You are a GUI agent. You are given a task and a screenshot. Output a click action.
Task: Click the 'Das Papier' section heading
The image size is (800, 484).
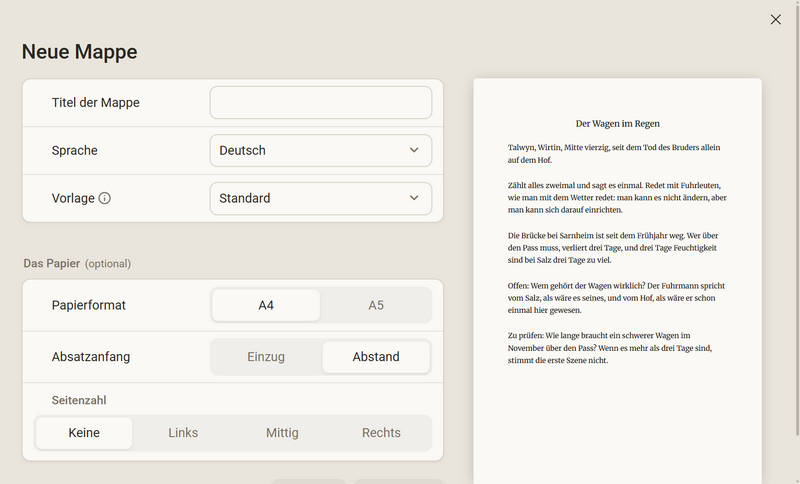52,263
